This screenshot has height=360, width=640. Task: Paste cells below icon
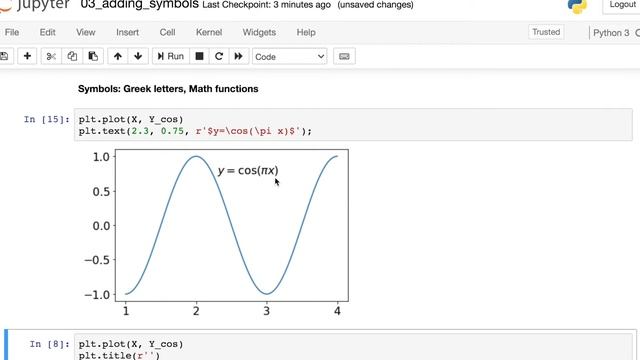tap(93, 56)
